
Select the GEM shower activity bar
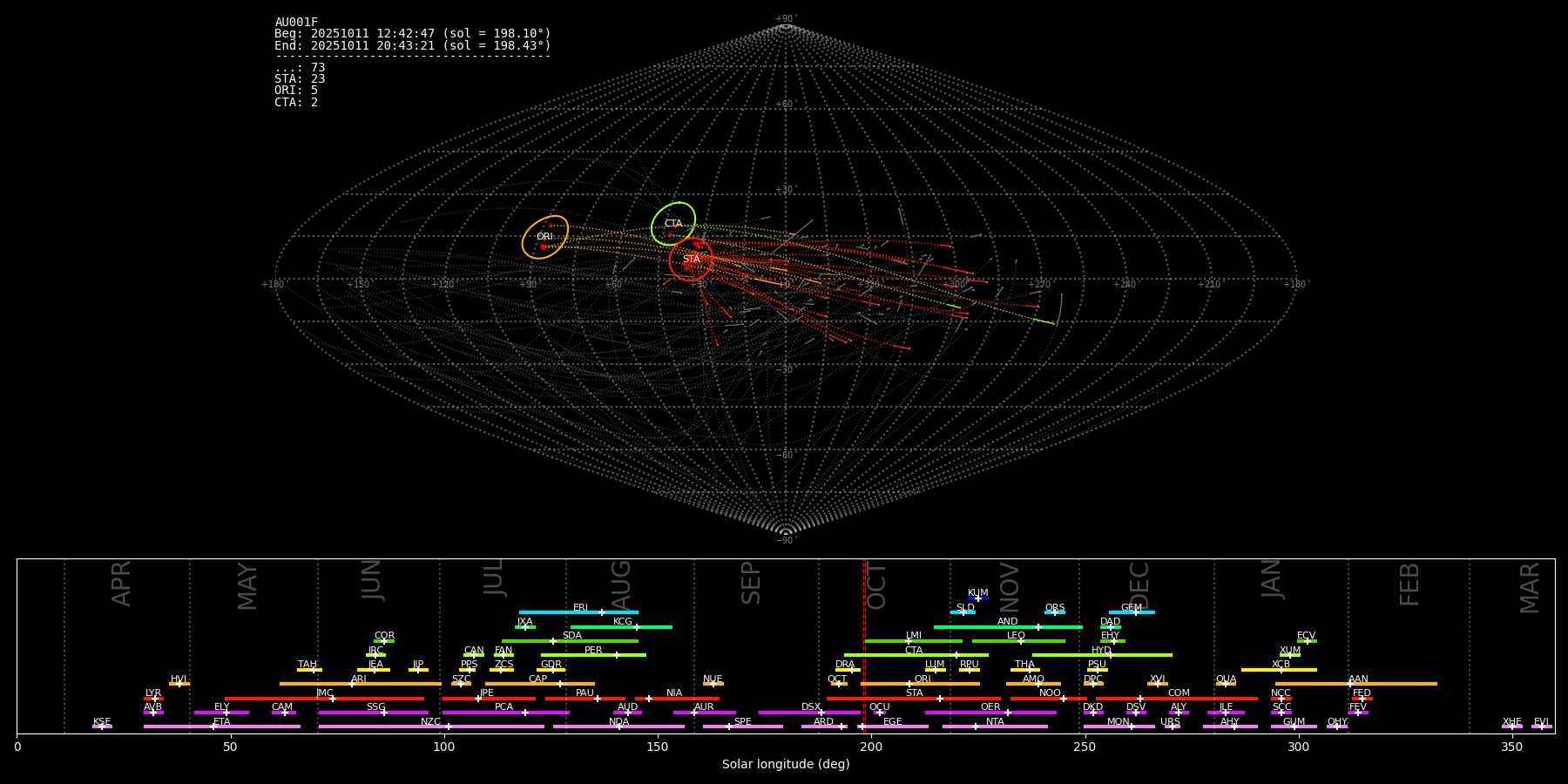1132,612
